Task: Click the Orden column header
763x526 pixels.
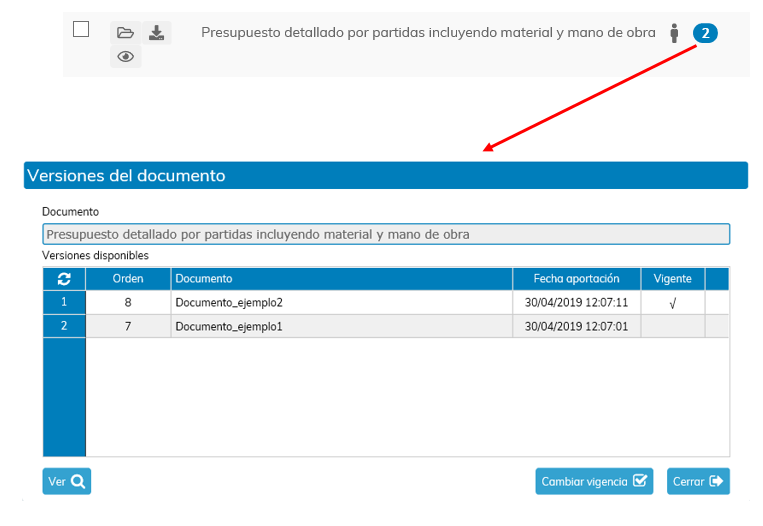Action: click(128, 279)
